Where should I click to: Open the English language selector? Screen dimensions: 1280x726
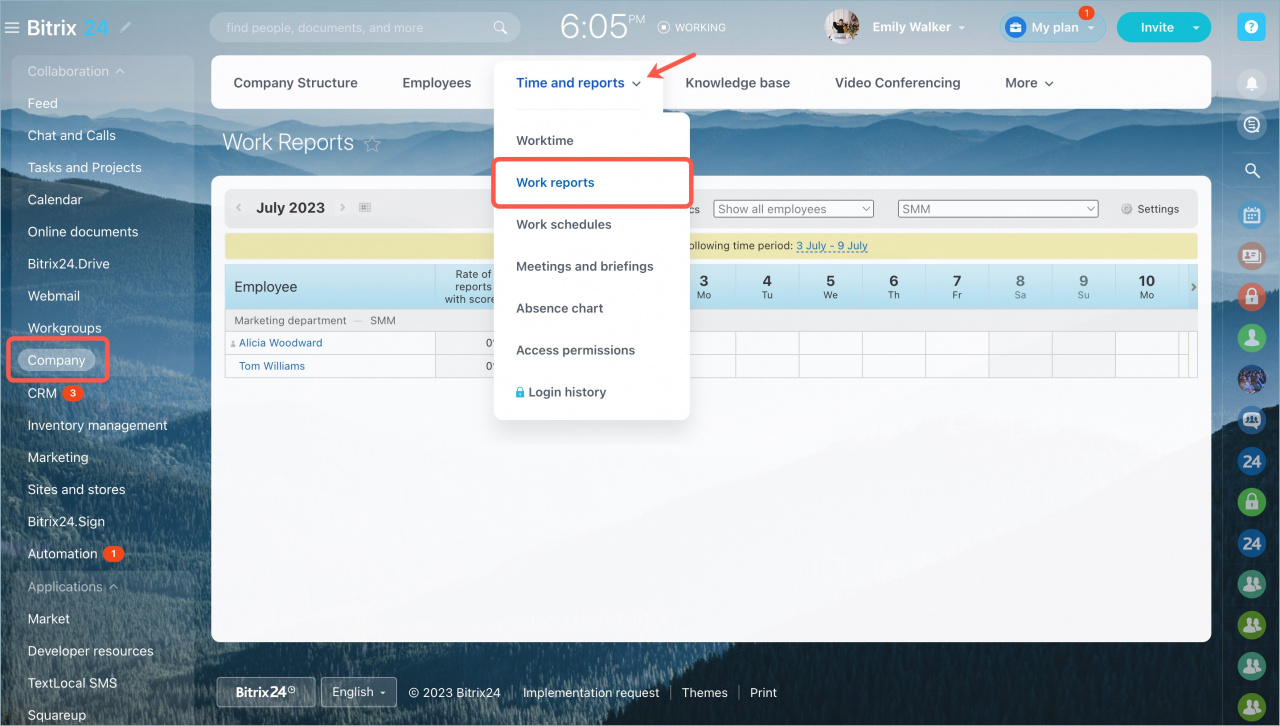pyautogui.click(x=358, y=692)
